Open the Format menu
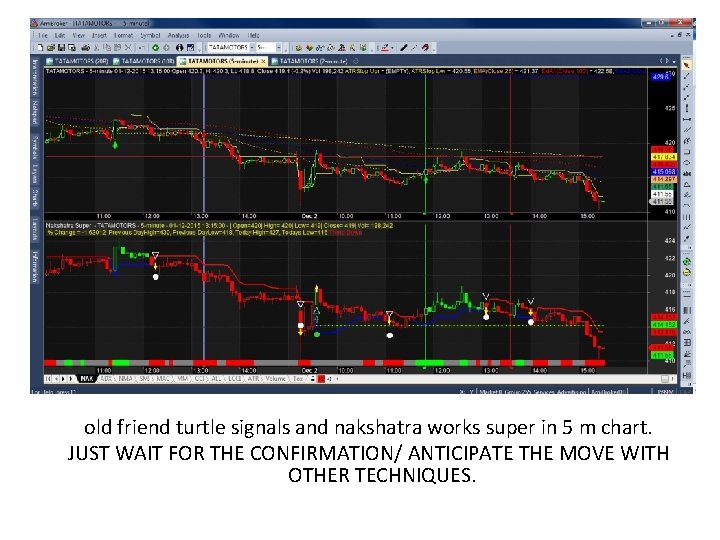Viewport: 720px width, 540px height. pyautogui.click(x=123, y=35)
